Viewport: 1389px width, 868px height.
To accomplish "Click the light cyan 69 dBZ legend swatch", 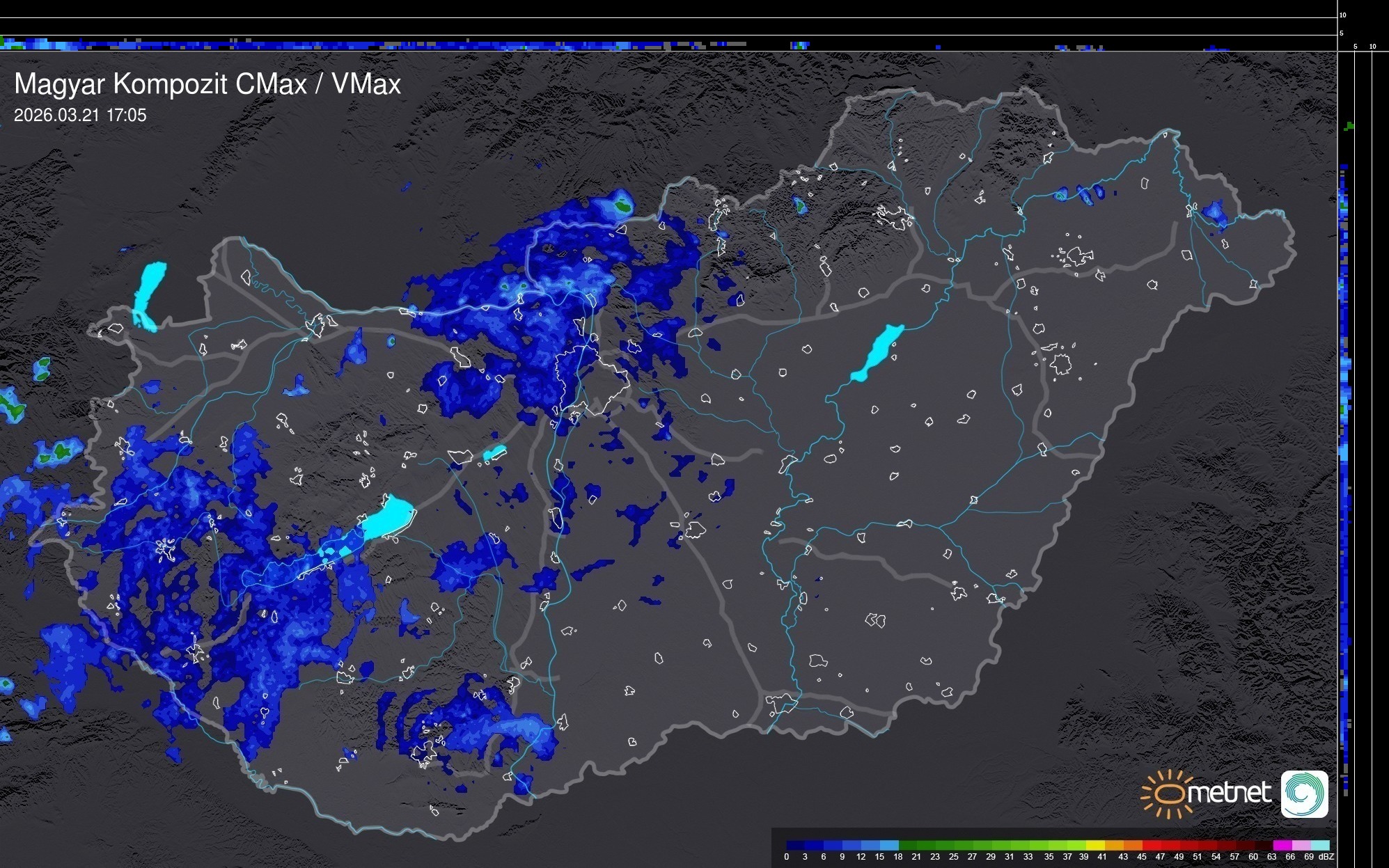I will click(1320, 845).
